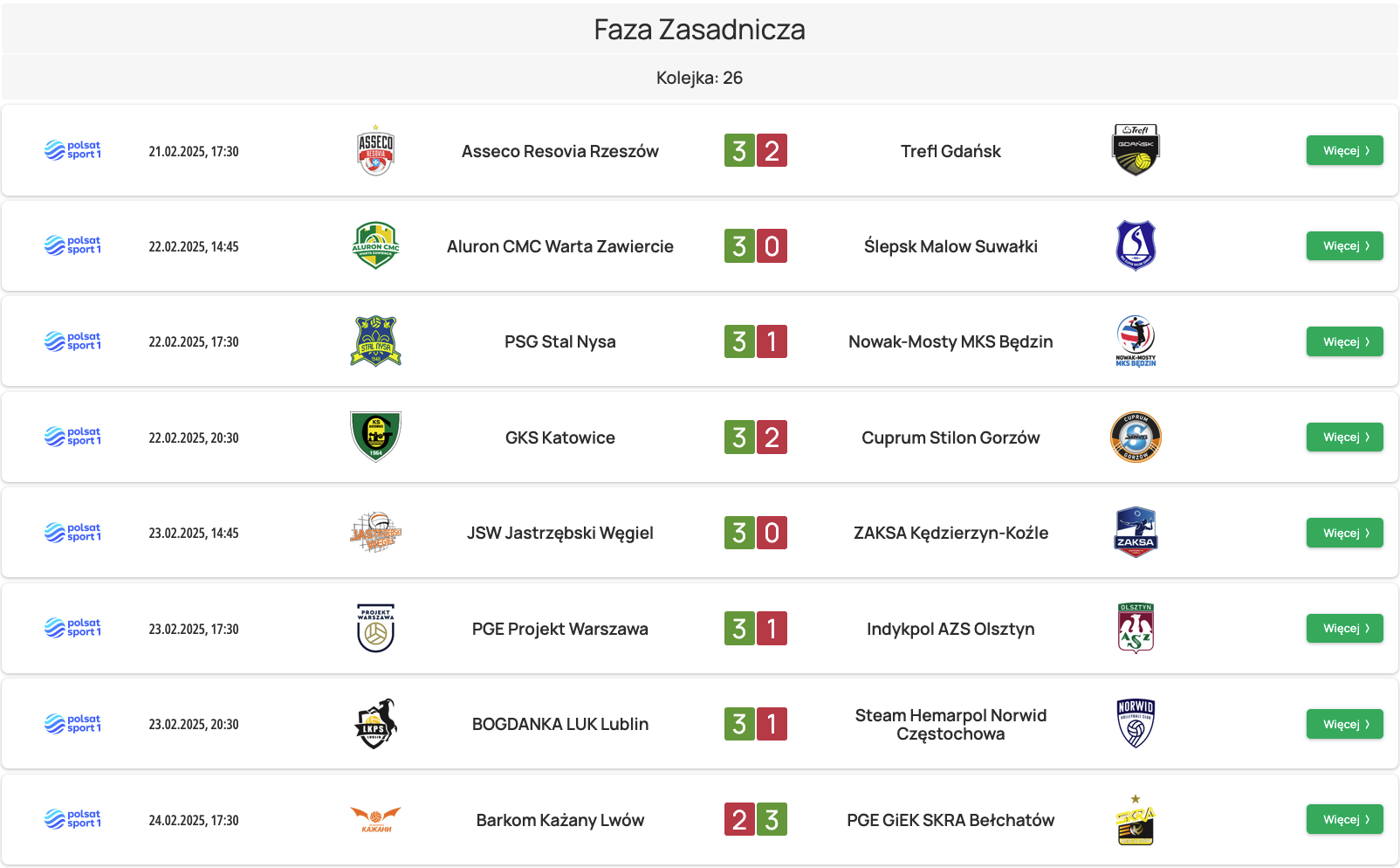Click the PGE GiEK SKRA Bełchatów logo
The width and height of the screenshot is (1400, 868).
click(x=1136, y=820)
